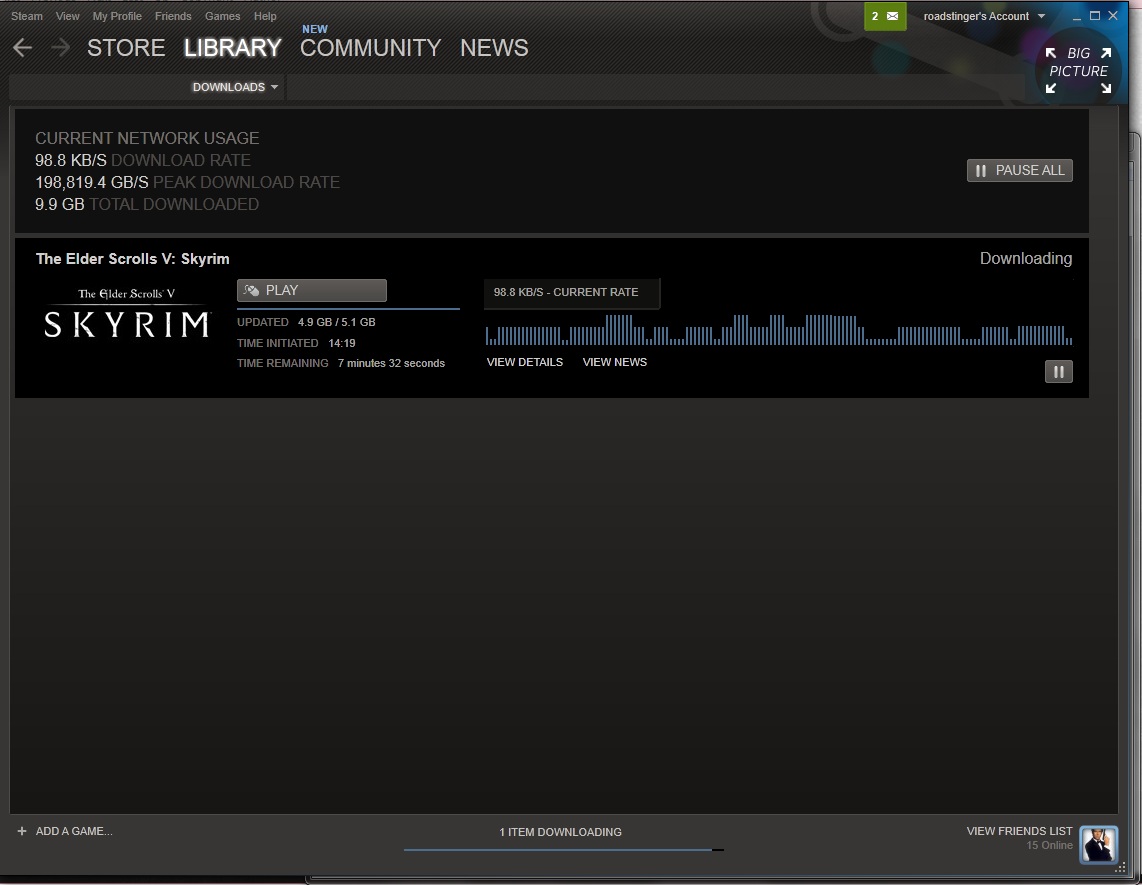1142x885 pixels.
Task: Open the green notifications envelope icon
Action: click(885, 16)
